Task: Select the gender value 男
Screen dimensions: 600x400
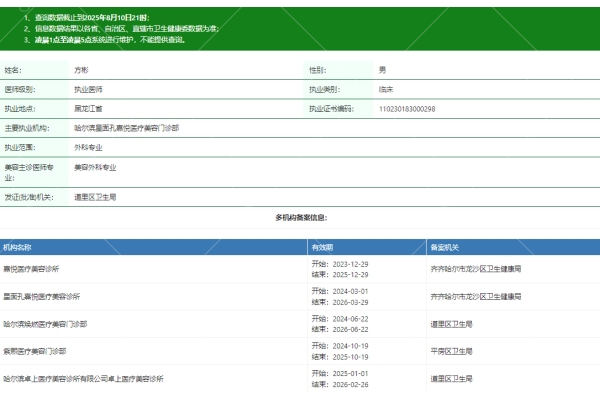Action: pyautogui.click(x=382, y=70)
